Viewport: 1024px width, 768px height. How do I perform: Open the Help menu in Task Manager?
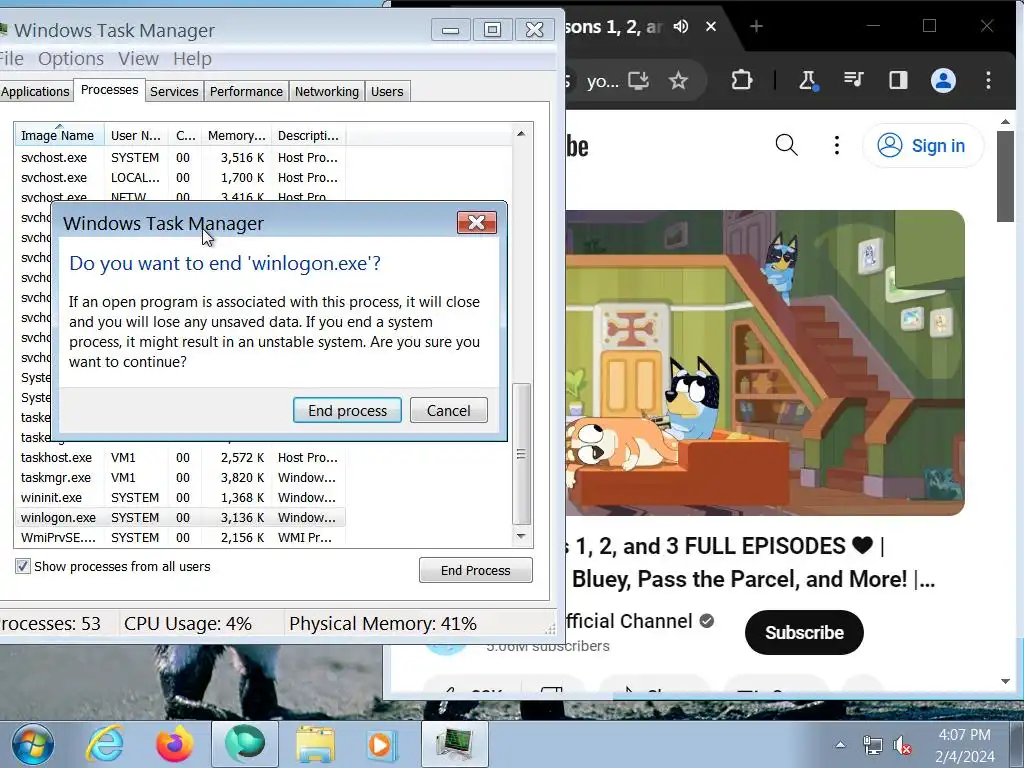pyautogui.click(x=192, y=59)
